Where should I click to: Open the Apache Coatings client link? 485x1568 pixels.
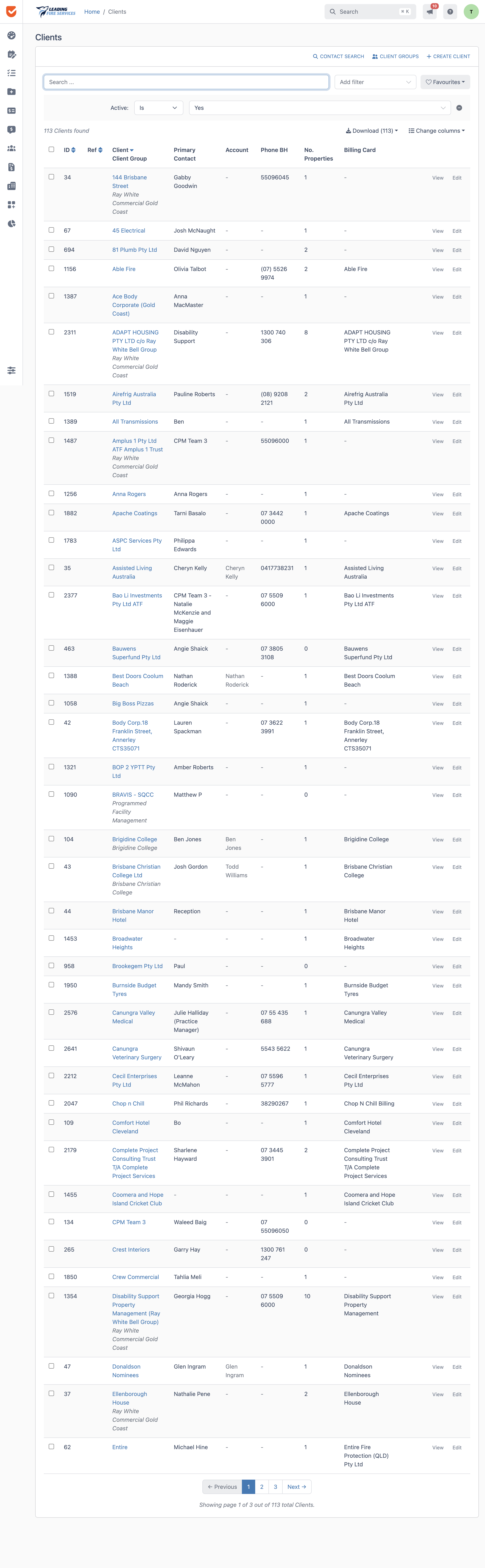[135, 513]
